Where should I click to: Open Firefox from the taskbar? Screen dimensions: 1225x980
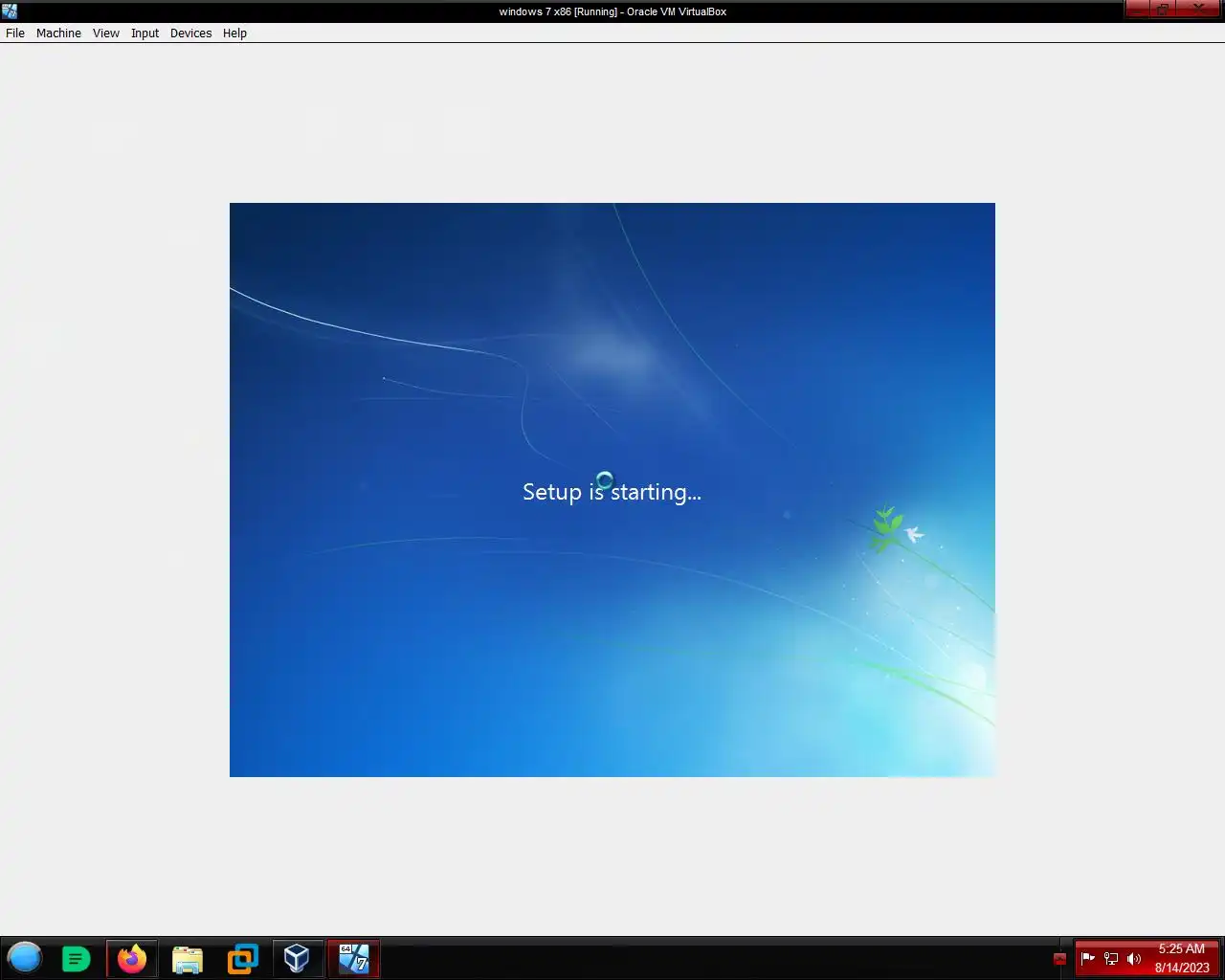tap(132, 958)
